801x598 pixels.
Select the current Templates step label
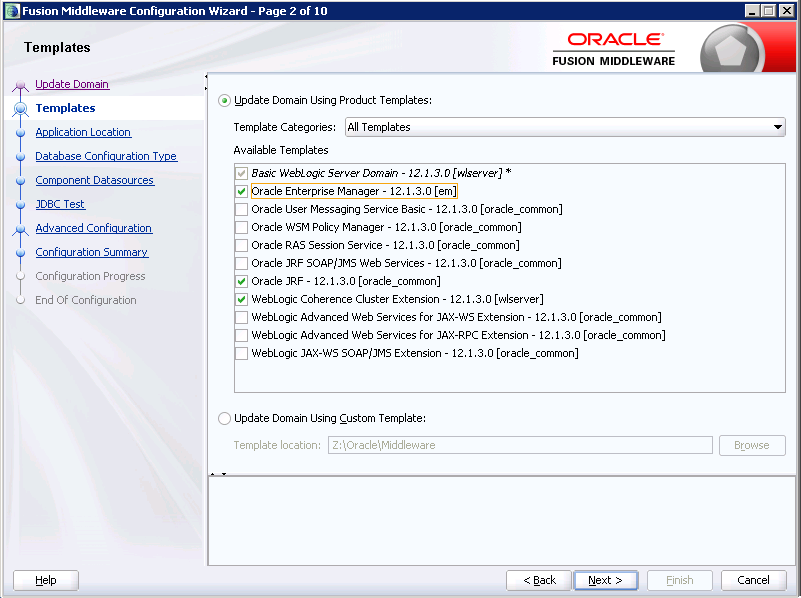tap(65, 108)
